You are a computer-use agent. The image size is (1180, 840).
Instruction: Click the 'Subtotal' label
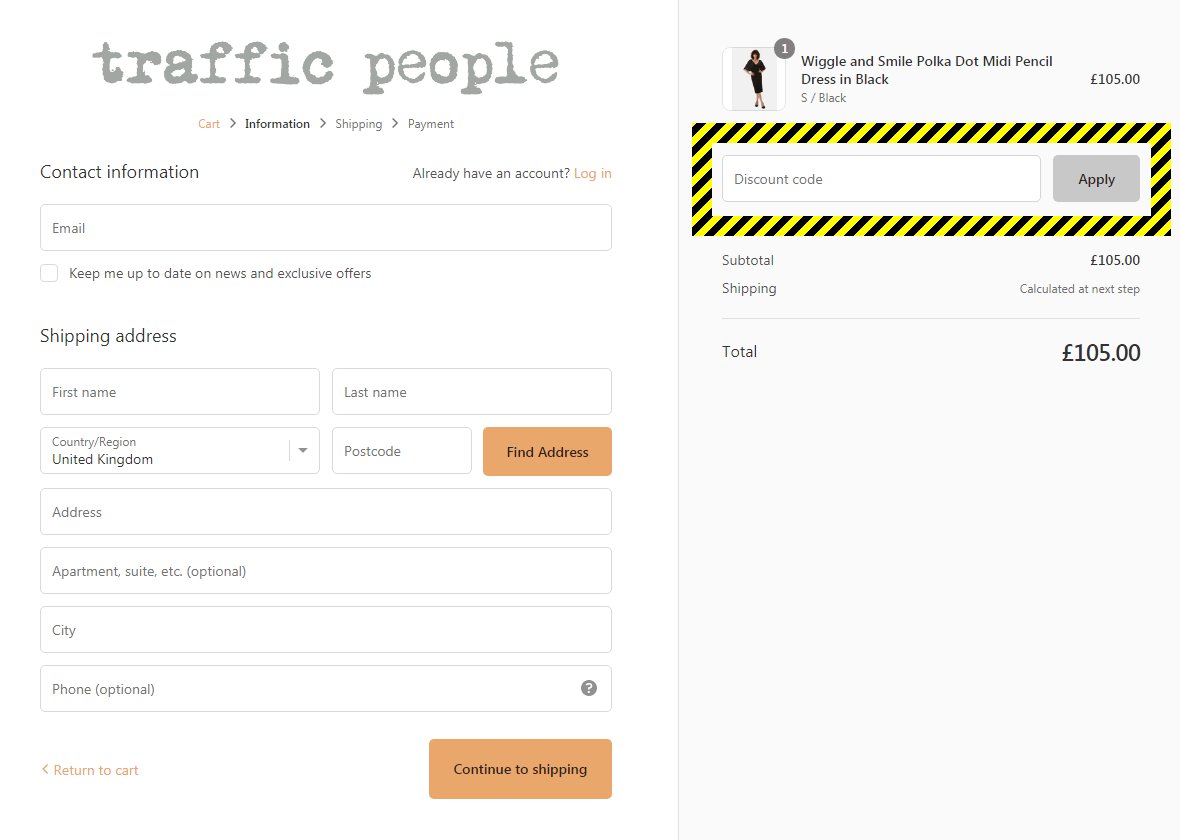[747, 260]
